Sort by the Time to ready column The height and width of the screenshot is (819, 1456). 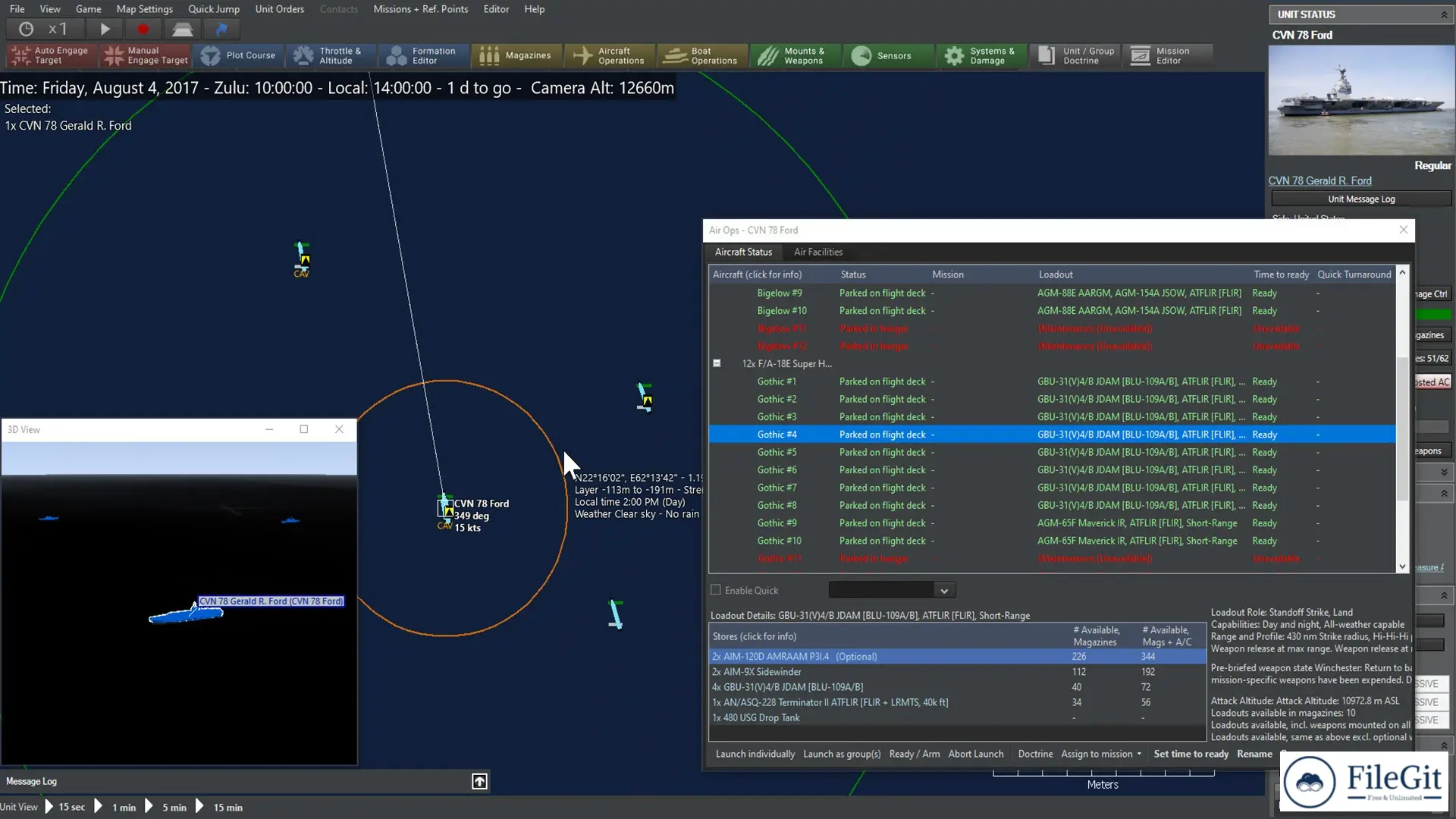pos(1281,275)
